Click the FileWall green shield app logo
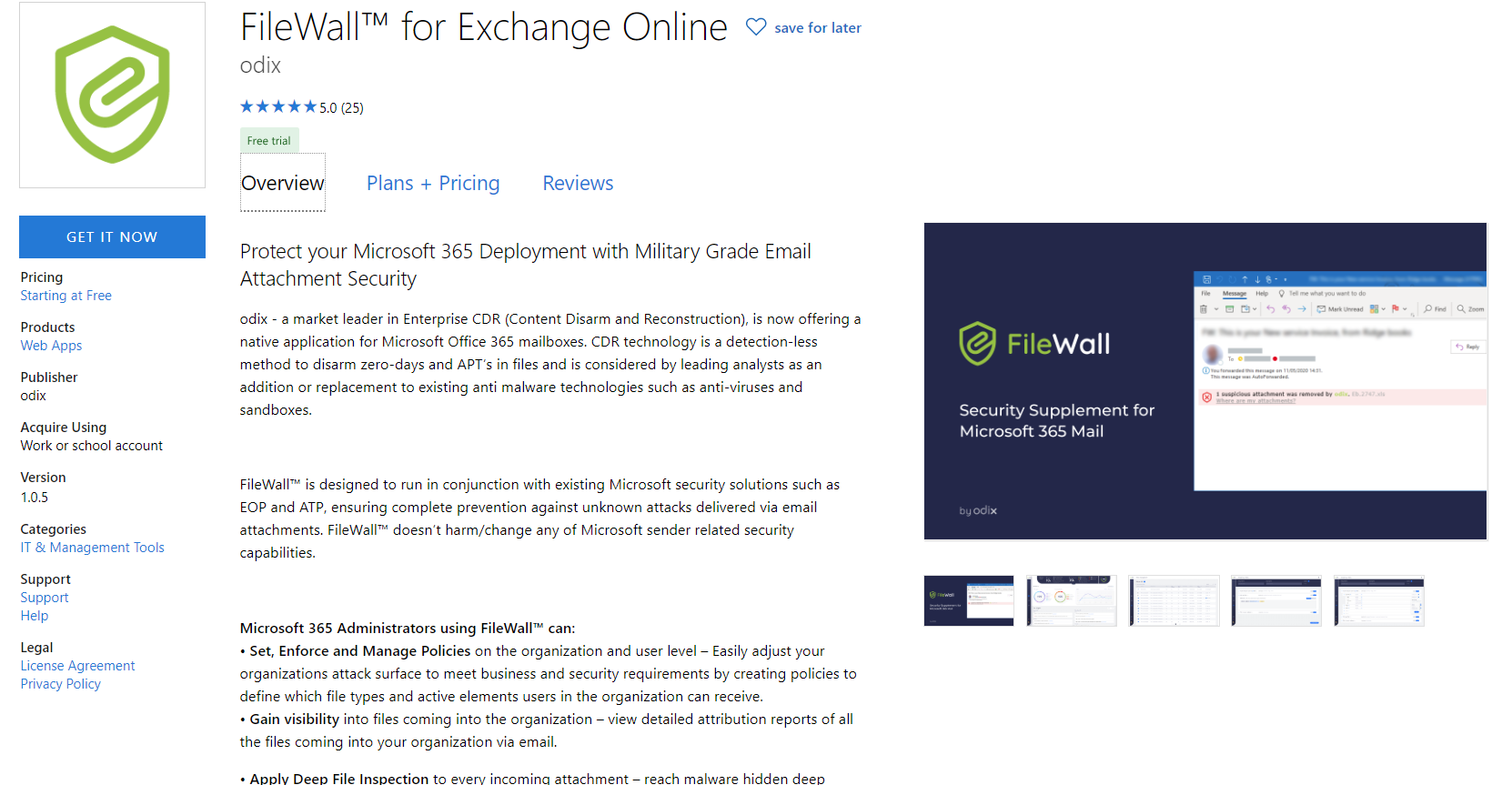 [x=112, y=95]
